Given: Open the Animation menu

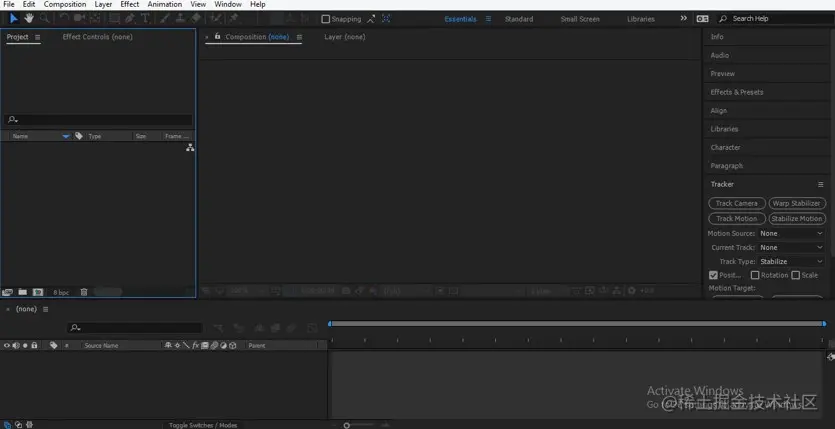Looking at the screenshot, I should tap(165, 4).
